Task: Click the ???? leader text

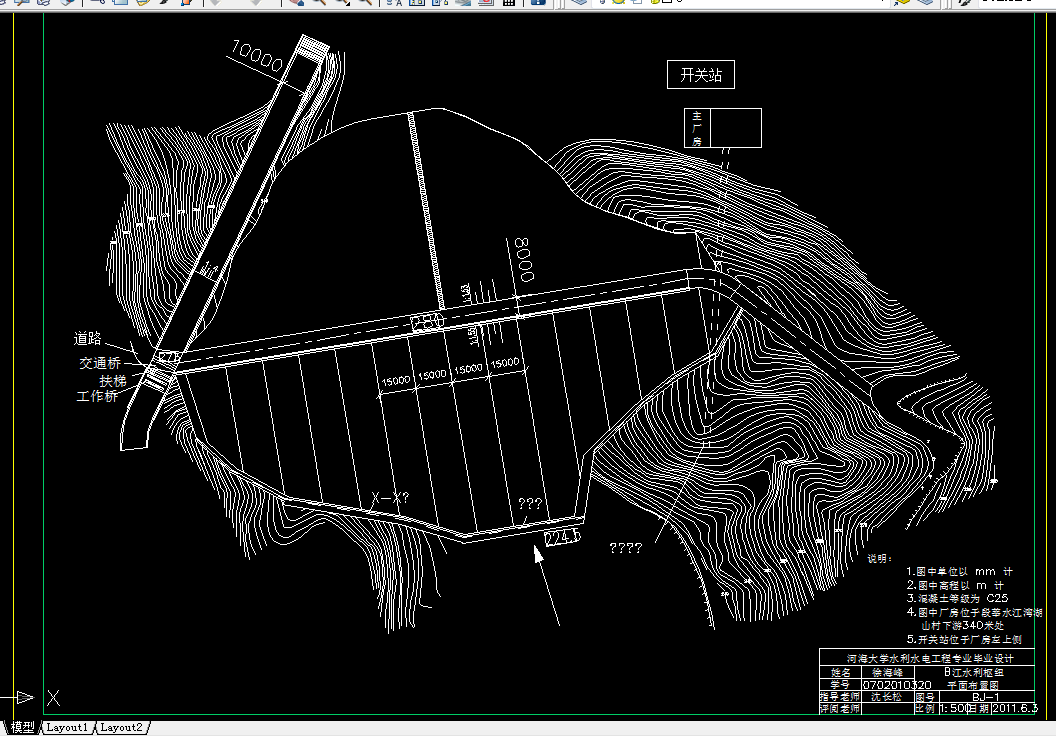Action: [x=626, y=548]
